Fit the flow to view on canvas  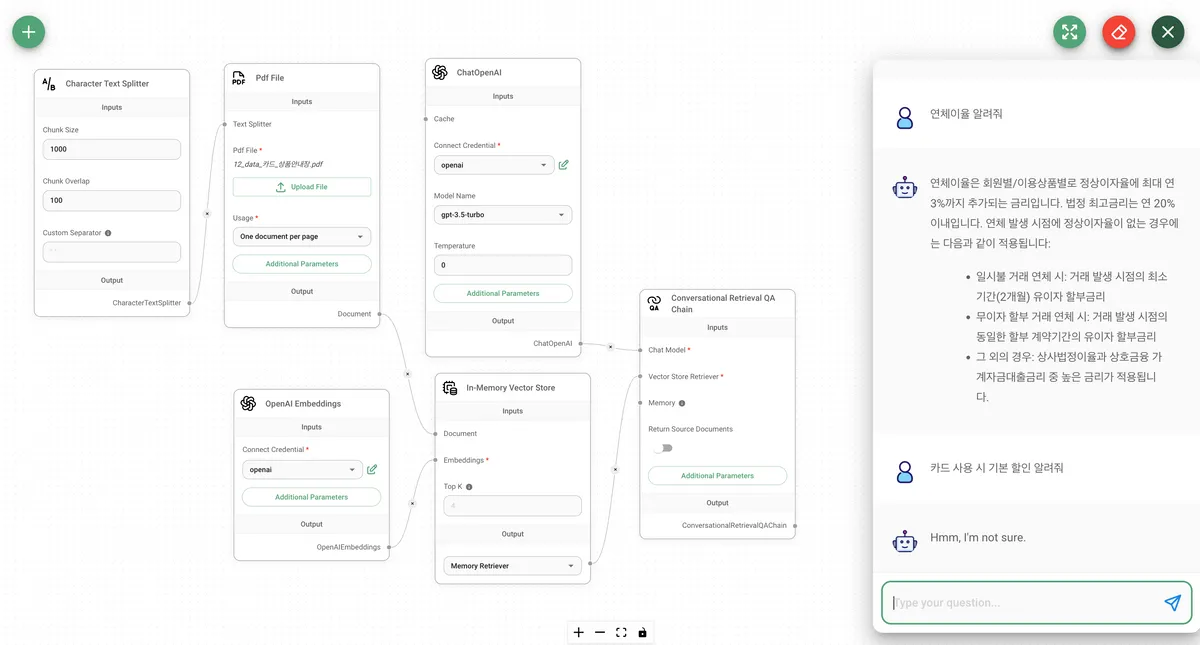point(621,632)
